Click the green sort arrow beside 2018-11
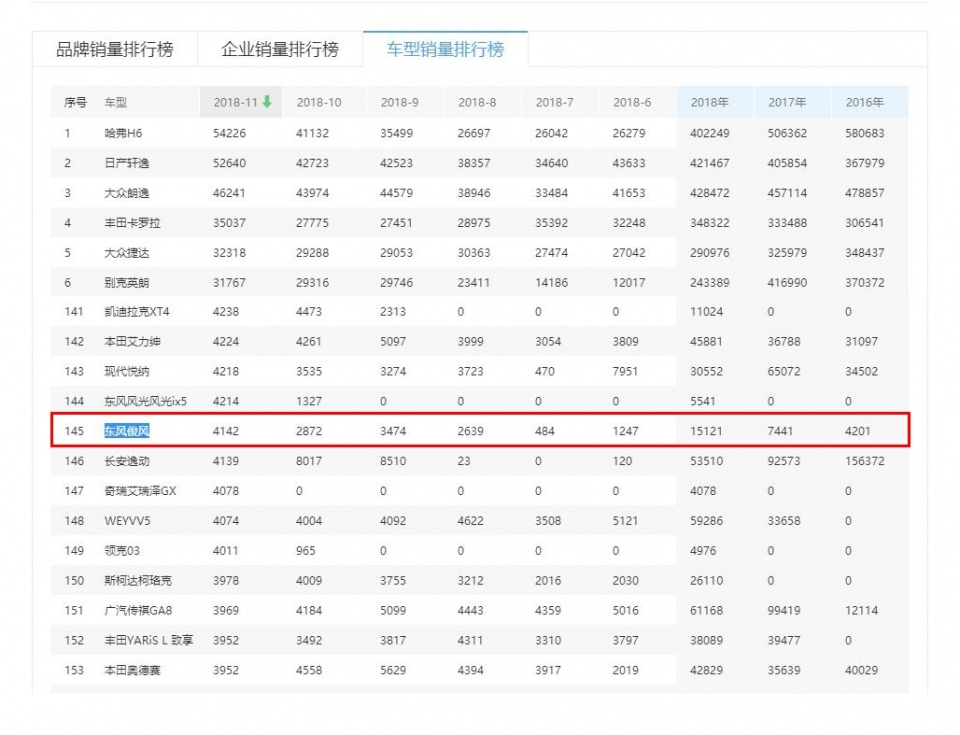 [267, 102]
